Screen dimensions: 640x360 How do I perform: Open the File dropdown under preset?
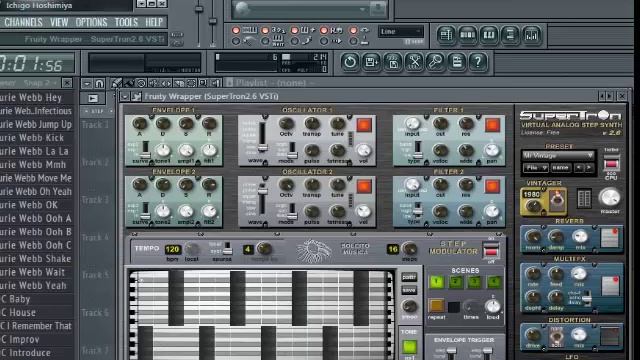(x=536, y=168)
